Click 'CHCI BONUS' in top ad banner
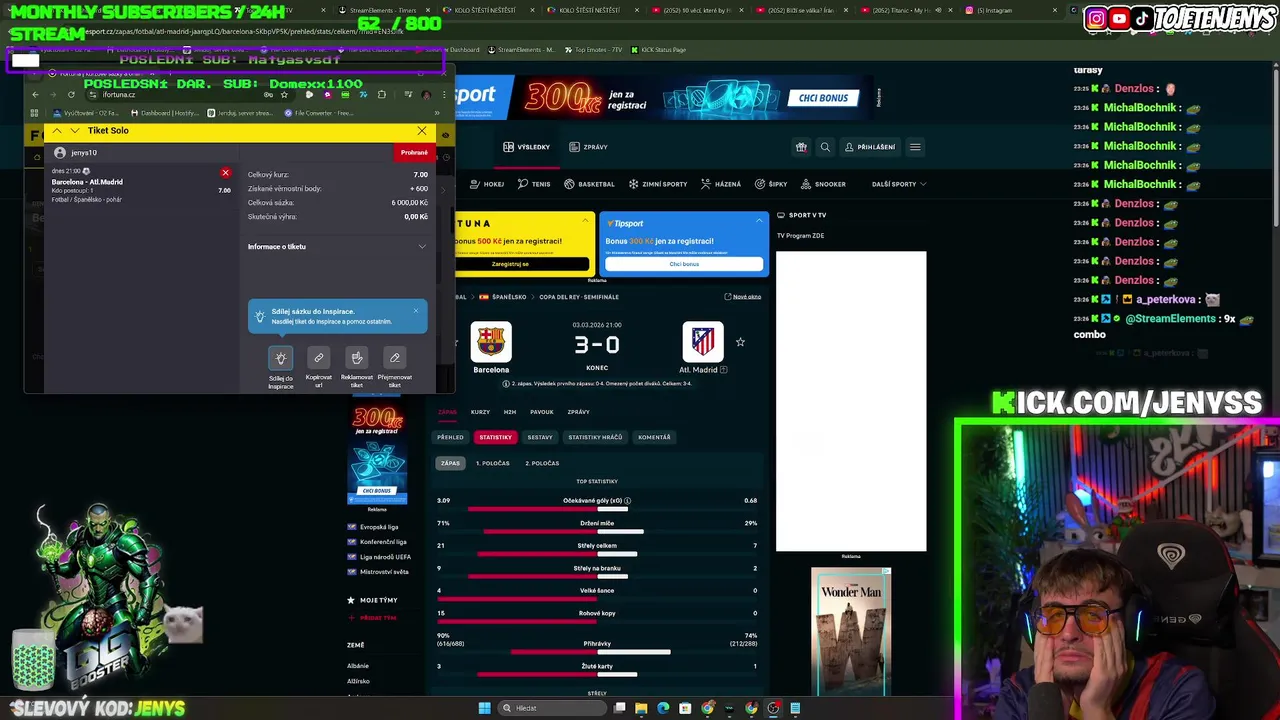This screenshot has height=720, width=1280. (823, 98)
